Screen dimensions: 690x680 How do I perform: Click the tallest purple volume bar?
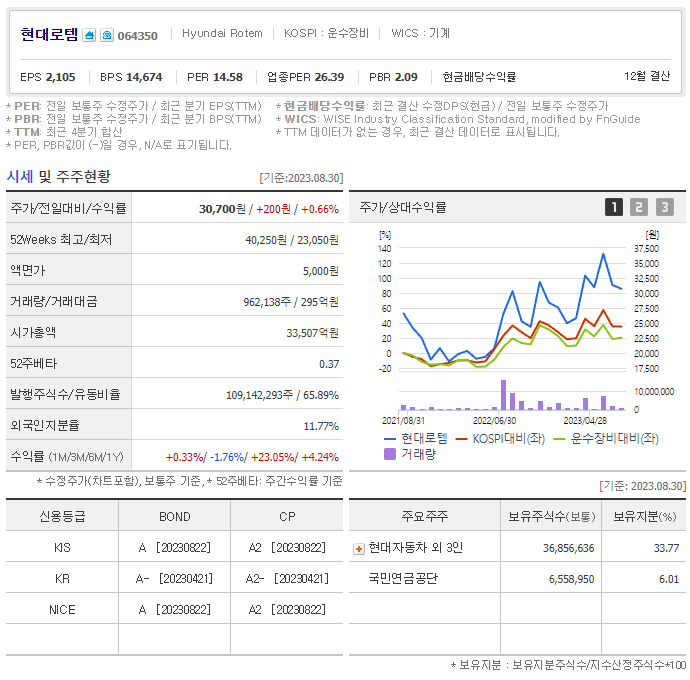click(x=503, y=395)
